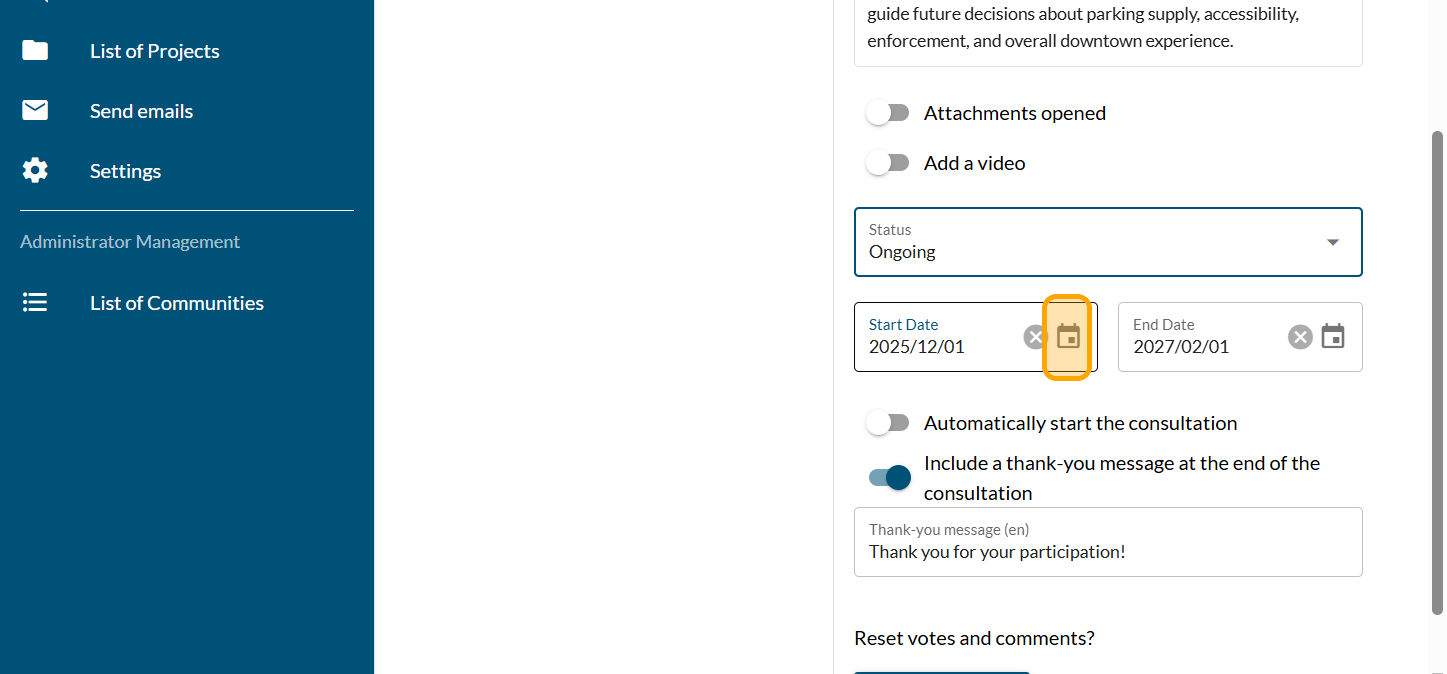This screenshot has height=674, width=1447.
Task: Open Settings from the sidebar
Action: pyautogui.click(x=125, y=171)
